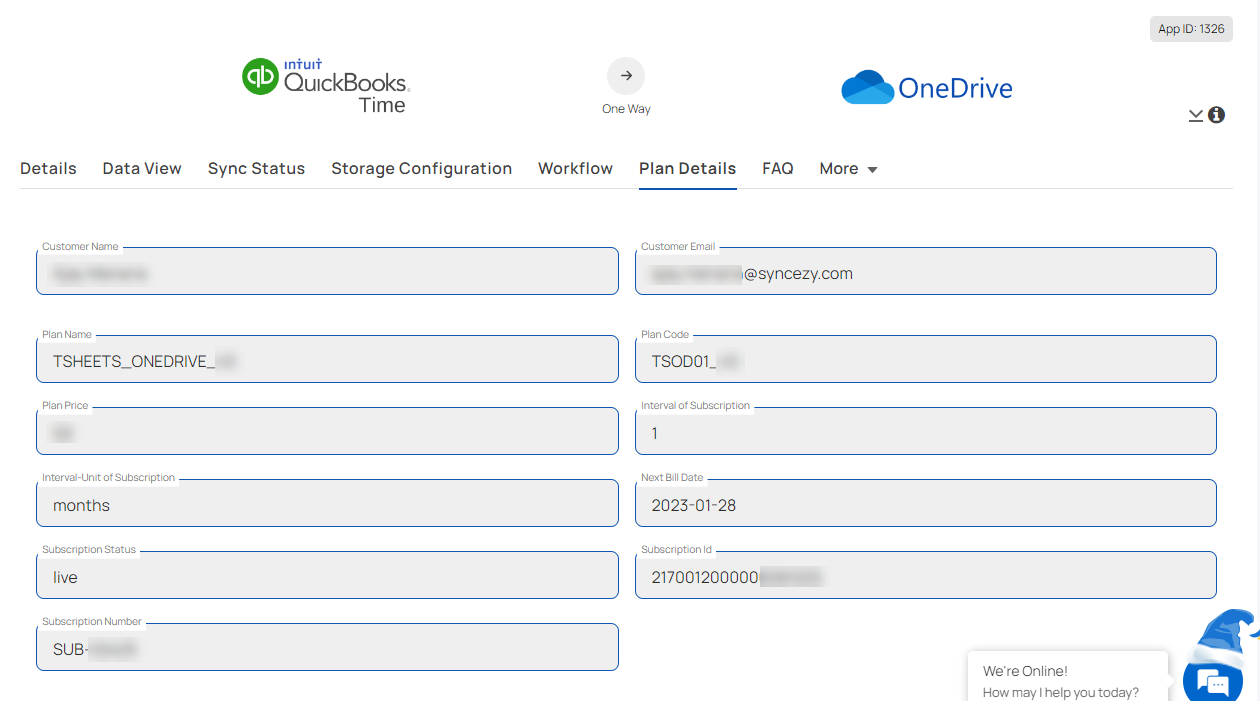
Task: Click the One Way arrow icon
Action: (626, 76)
